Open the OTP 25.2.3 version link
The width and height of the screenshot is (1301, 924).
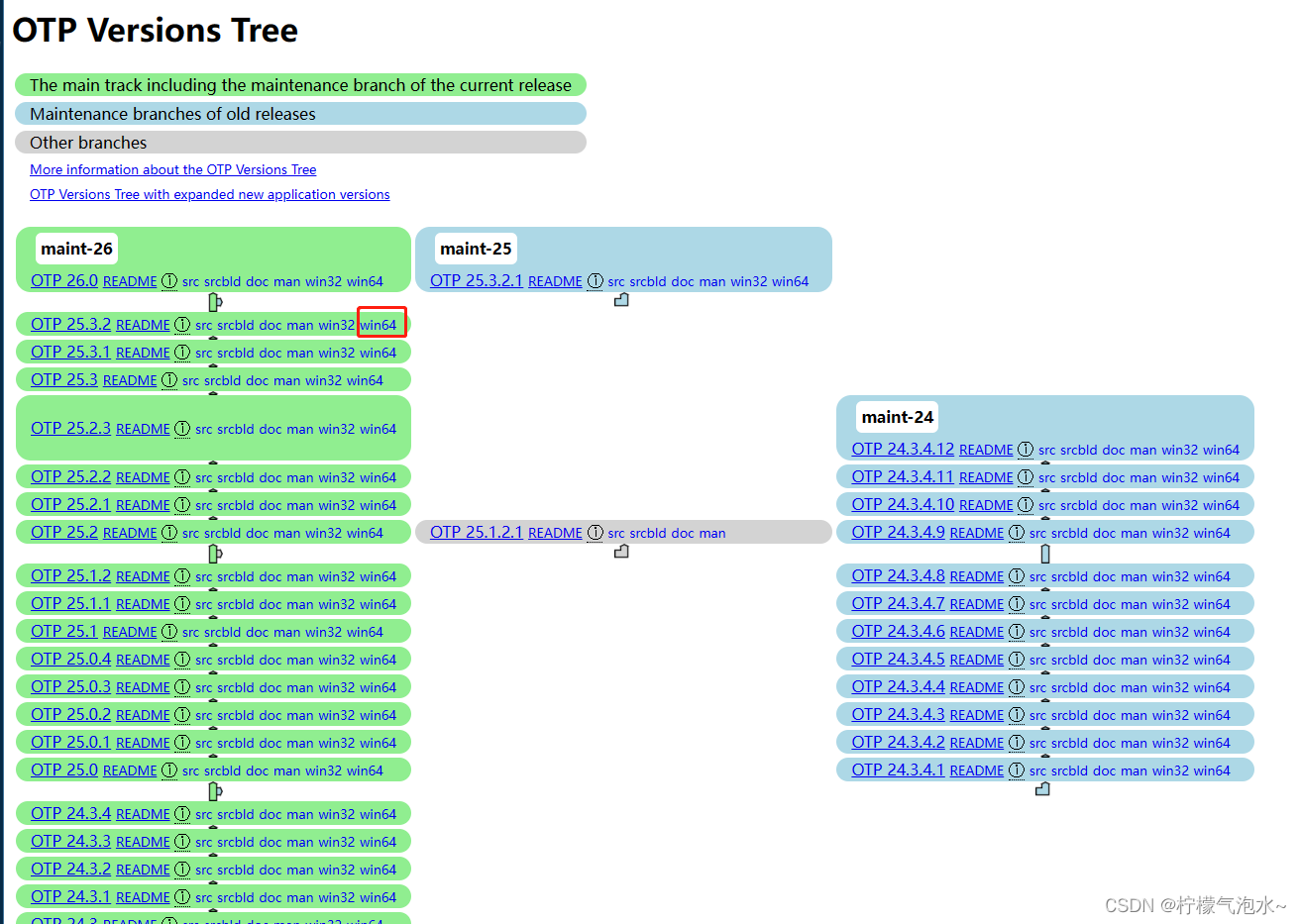(70, 428)
